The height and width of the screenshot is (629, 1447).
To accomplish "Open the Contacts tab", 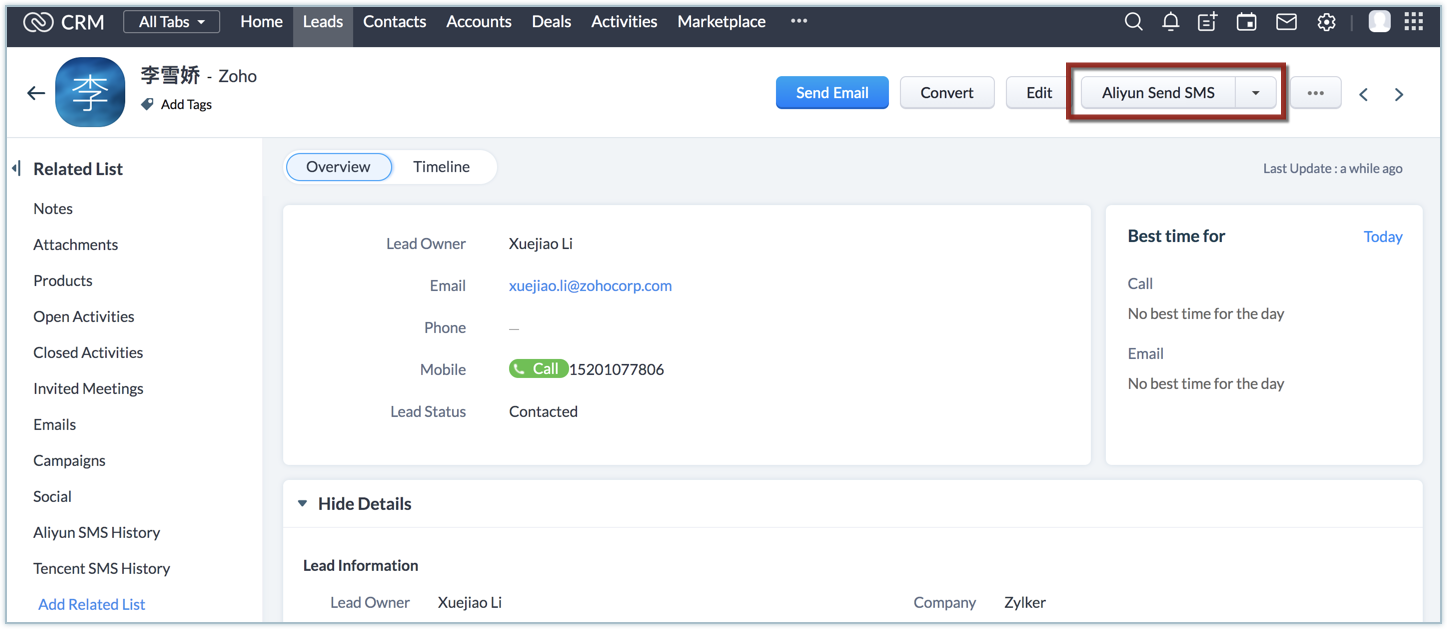I will [x=395, y=22].
